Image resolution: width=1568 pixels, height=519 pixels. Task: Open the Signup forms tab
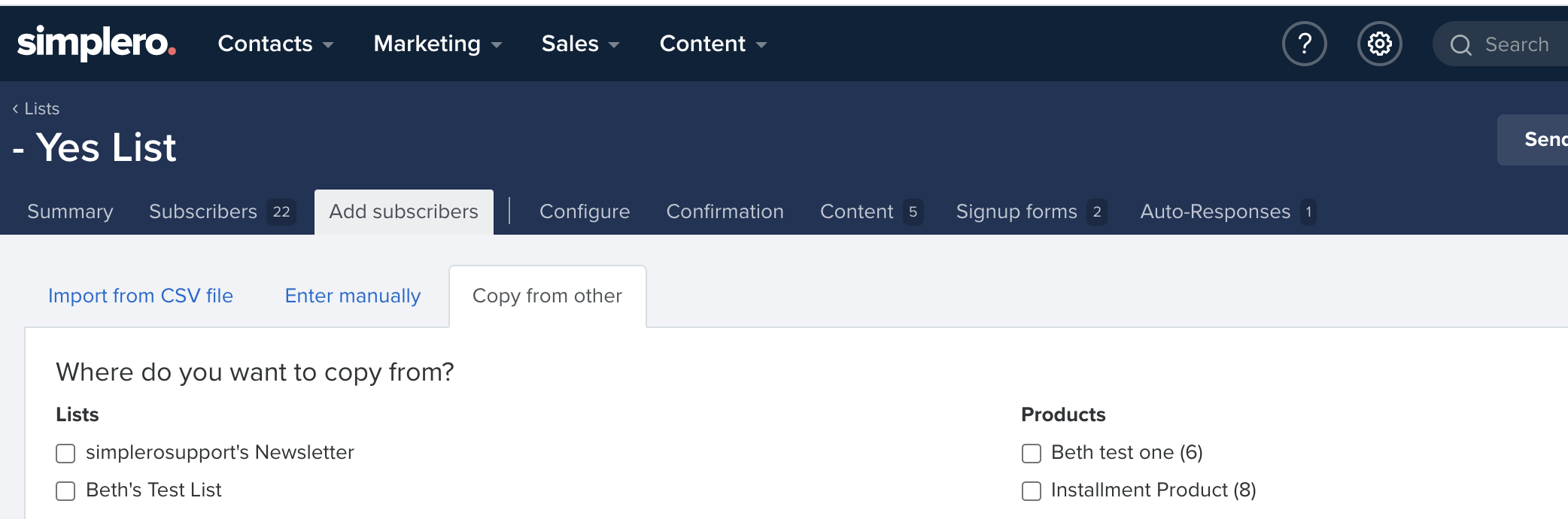[1029, 212]
